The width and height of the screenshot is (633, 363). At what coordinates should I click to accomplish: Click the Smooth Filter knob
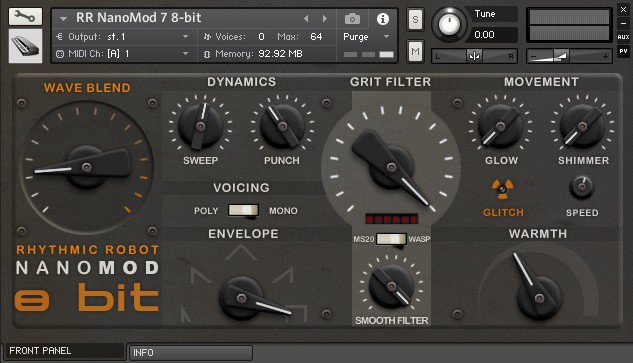391,286
